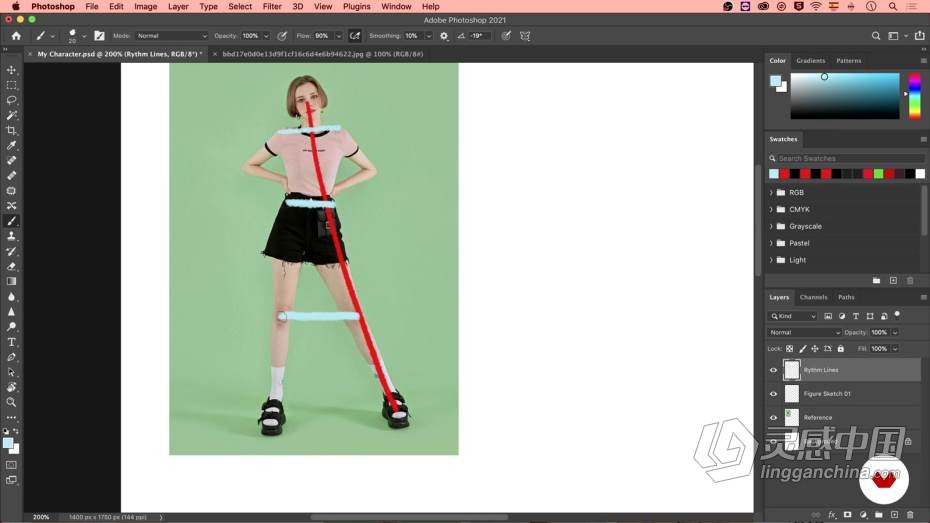Viewport: 930px width, 523px height.
Task: Create new group in Layers panel
Action: tap(879, 515)
